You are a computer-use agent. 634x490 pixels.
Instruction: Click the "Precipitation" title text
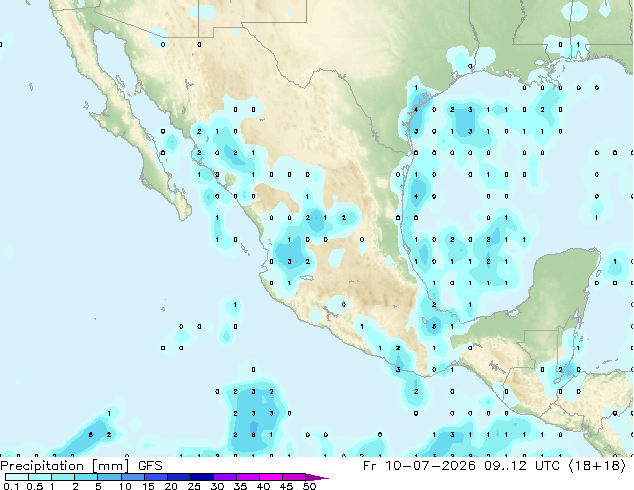tap(42, 466)
